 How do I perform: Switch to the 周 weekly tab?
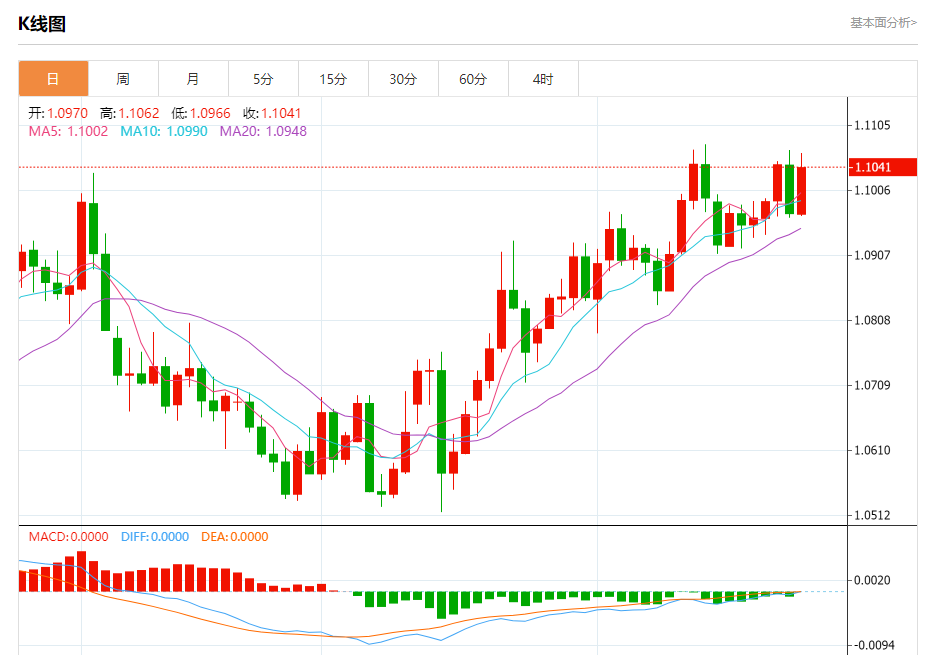tap(123, 78)
